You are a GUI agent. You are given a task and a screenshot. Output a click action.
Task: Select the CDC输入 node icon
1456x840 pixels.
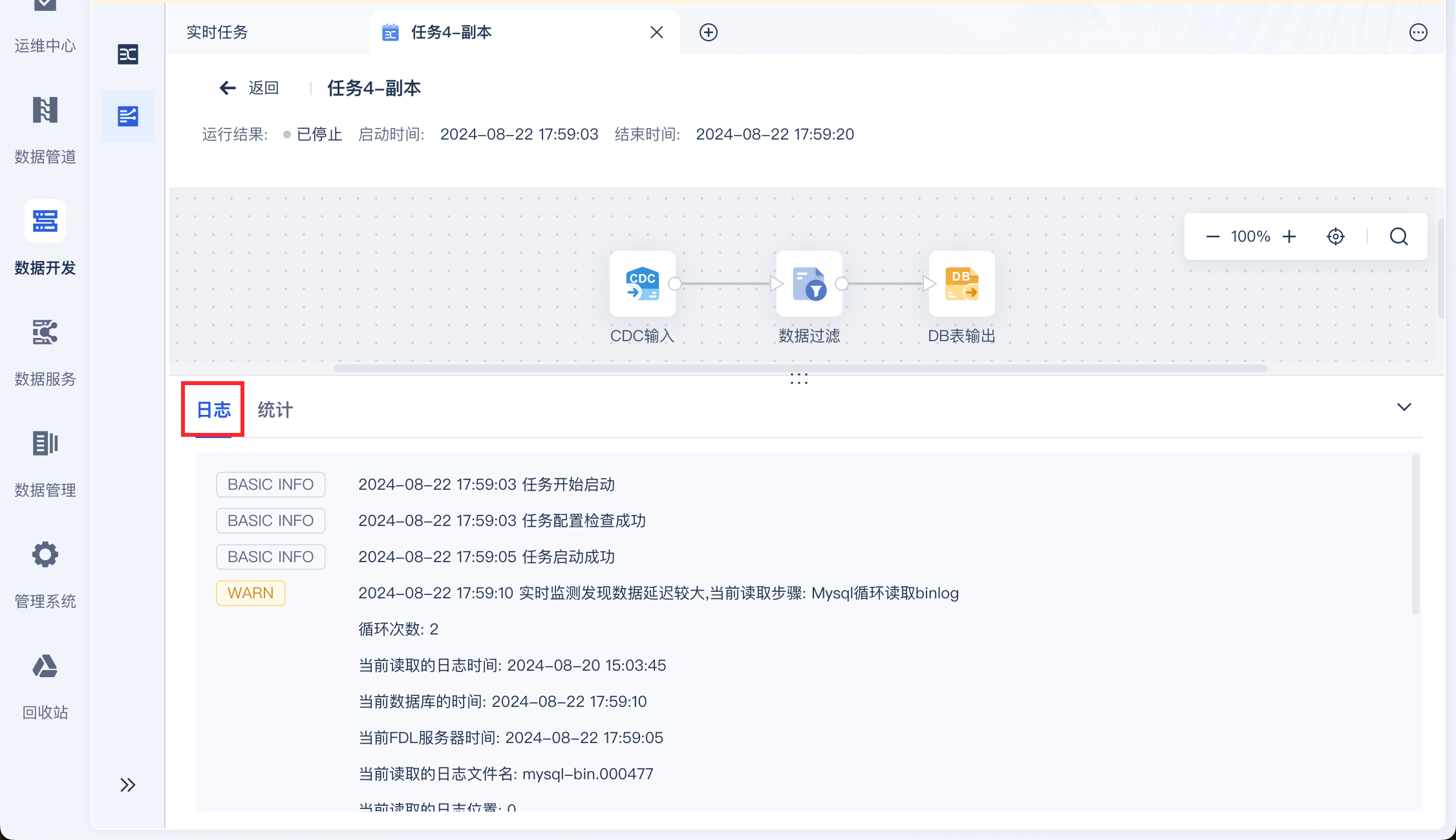pyautogui.click(x=642, y=284)
